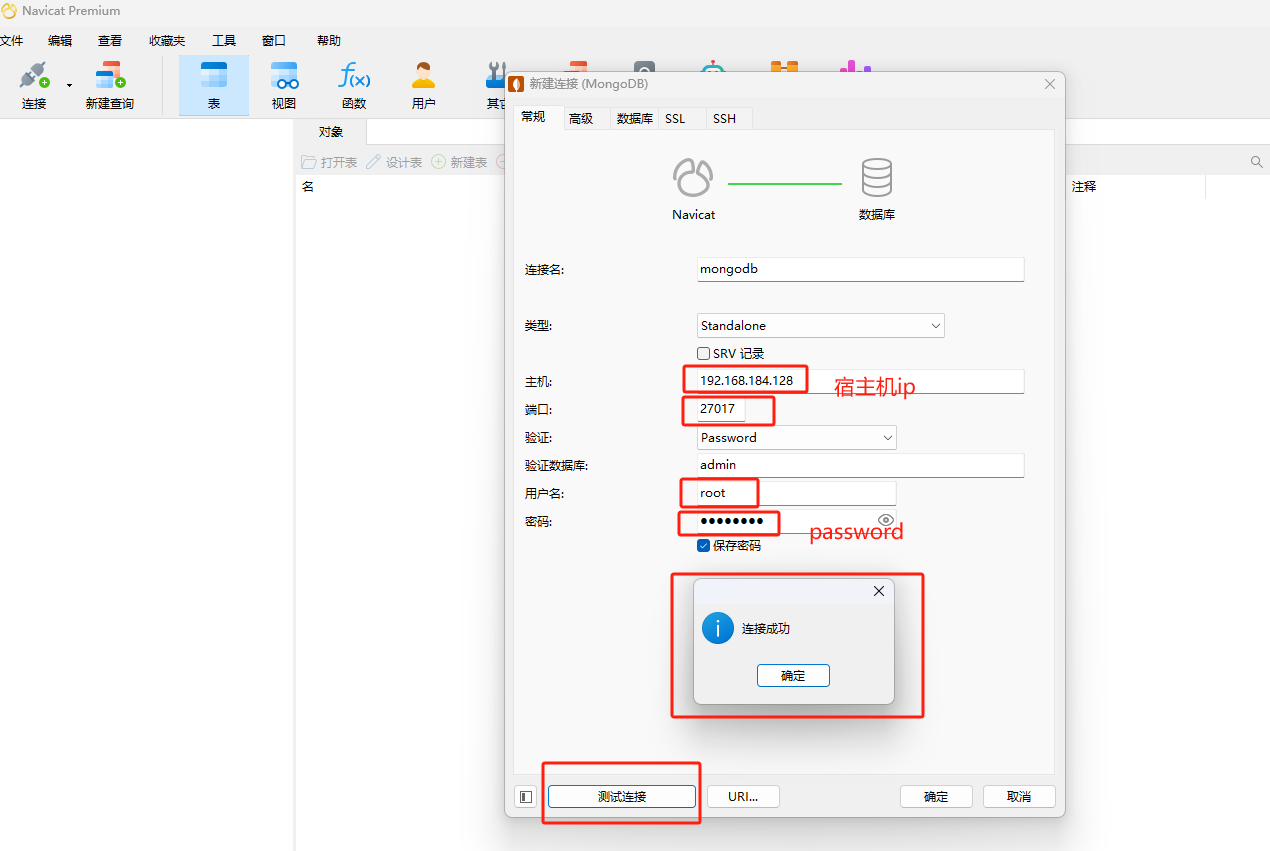Click the Navicat logo in the dialog

pyautogui.click(x=693, y=178)
